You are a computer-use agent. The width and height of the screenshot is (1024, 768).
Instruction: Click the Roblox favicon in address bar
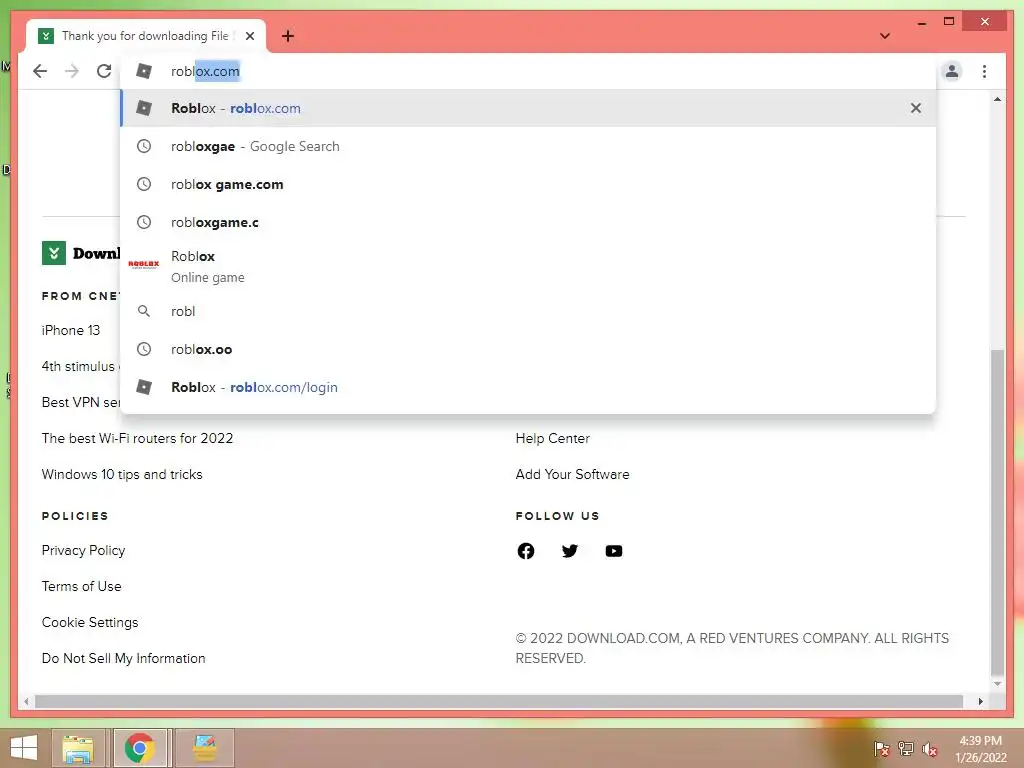click(x=144, y=71)
